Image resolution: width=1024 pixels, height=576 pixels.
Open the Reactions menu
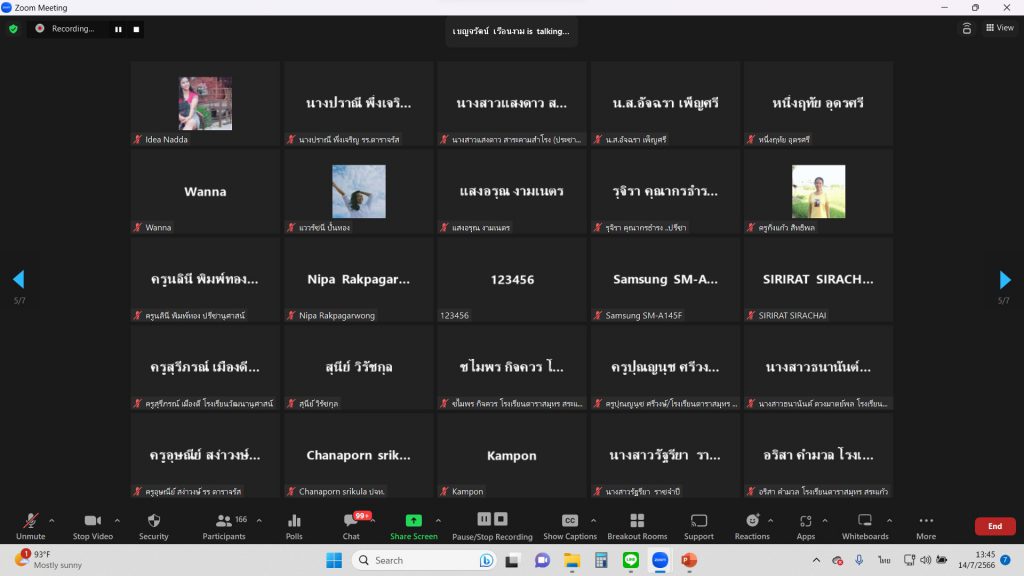(752, 526)
